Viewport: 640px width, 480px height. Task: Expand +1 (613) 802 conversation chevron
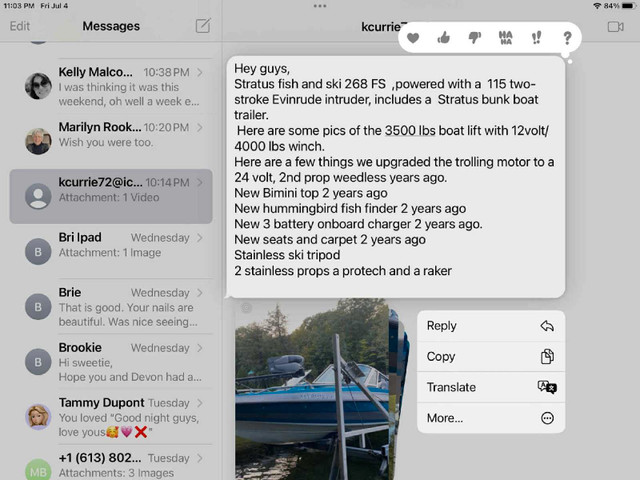[200, 458]
